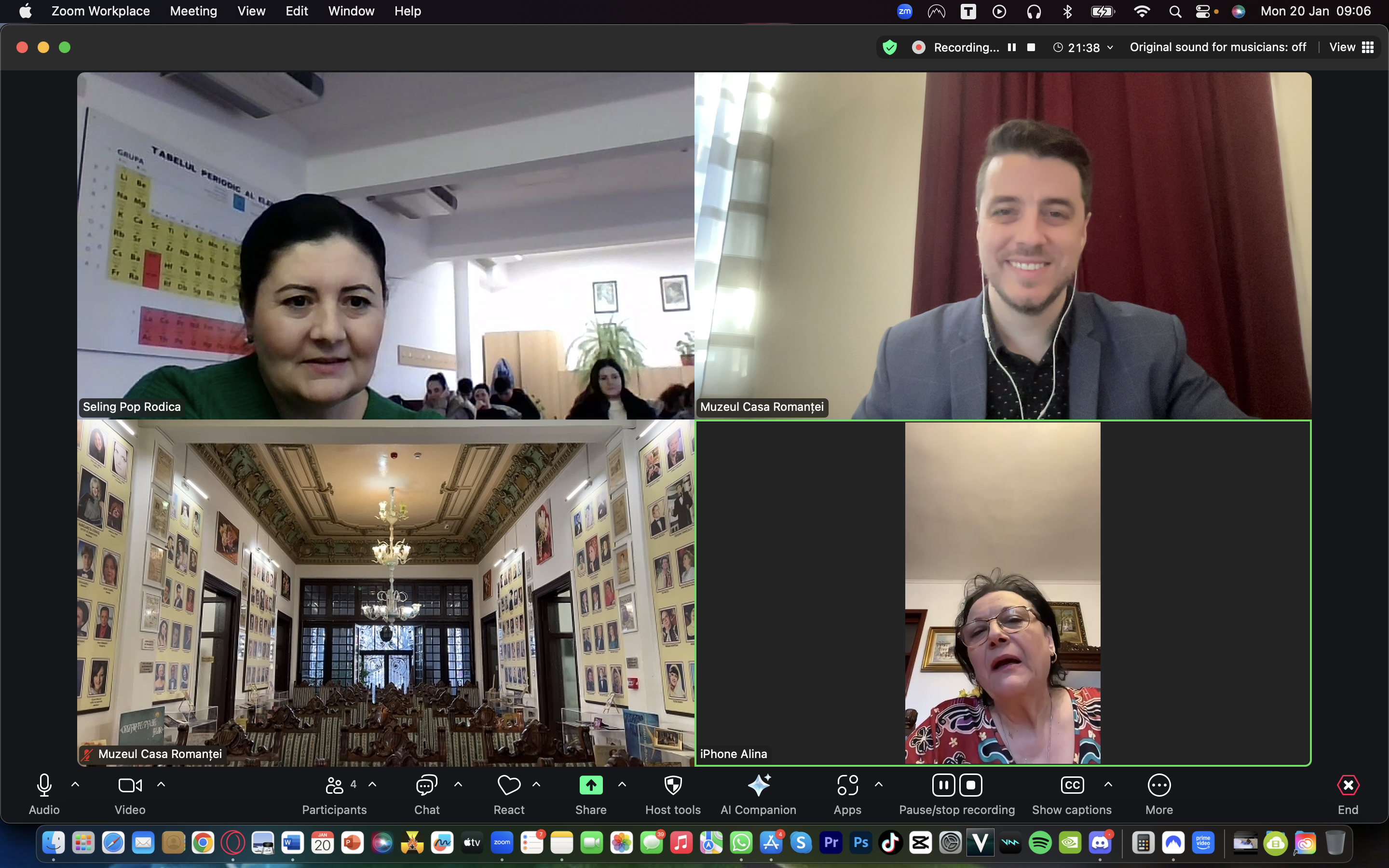Click the End meeting button

1348,785
